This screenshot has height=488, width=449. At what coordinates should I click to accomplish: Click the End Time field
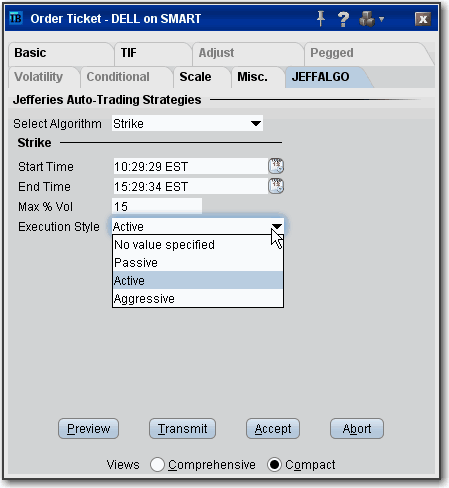[x=190, y=186]
